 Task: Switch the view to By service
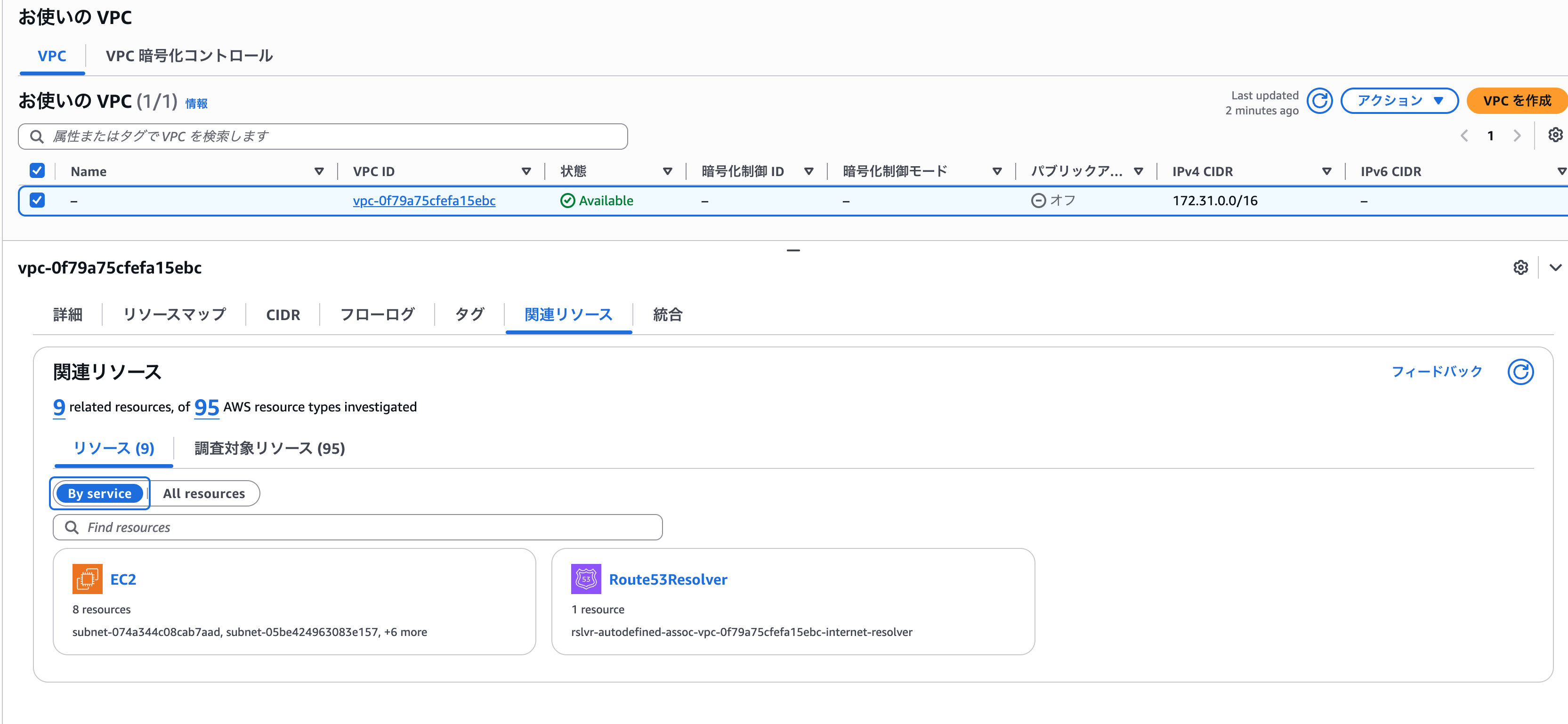click(100, 493)
